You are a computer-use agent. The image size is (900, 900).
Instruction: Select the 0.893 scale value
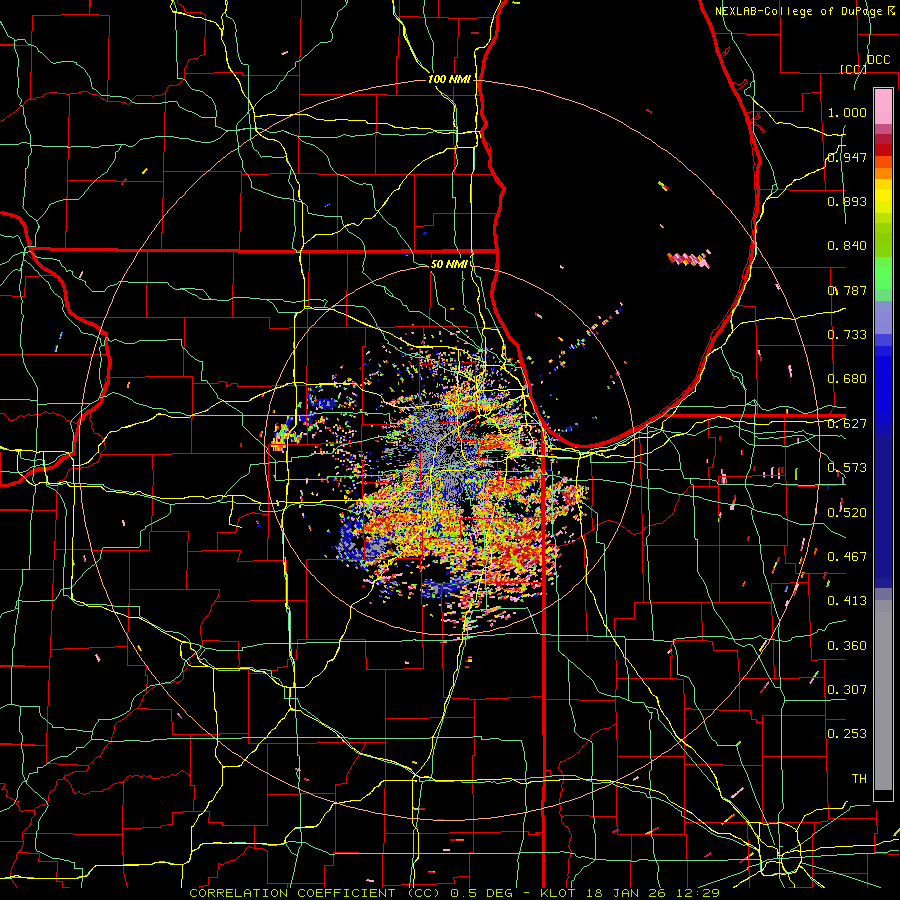coord(847,201)
